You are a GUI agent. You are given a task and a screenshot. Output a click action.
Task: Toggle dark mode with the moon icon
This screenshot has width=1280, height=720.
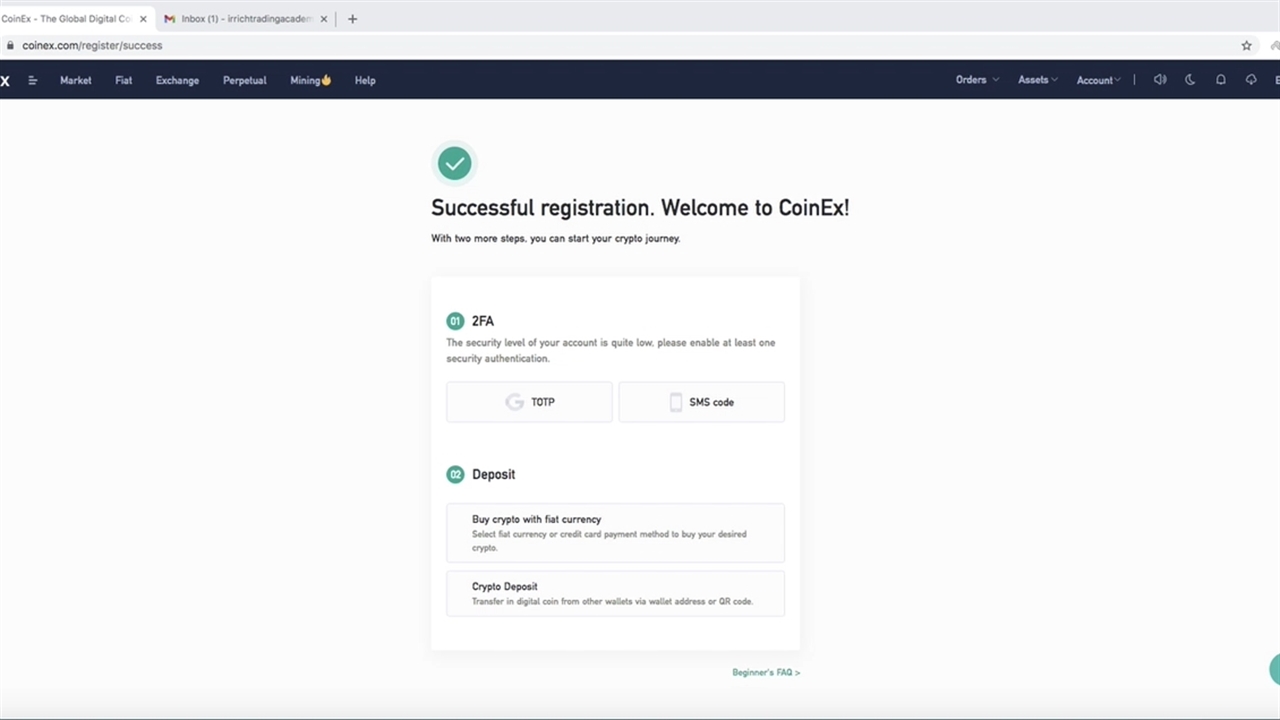[1190, 80]
